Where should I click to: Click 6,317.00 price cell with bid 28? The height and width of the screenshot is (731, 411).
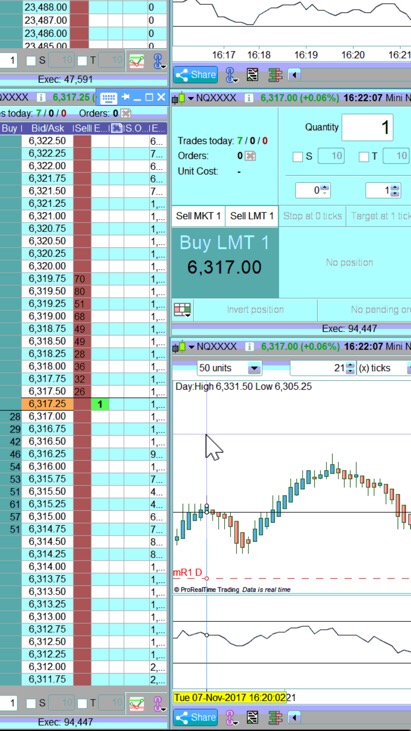tap(47, 416)
